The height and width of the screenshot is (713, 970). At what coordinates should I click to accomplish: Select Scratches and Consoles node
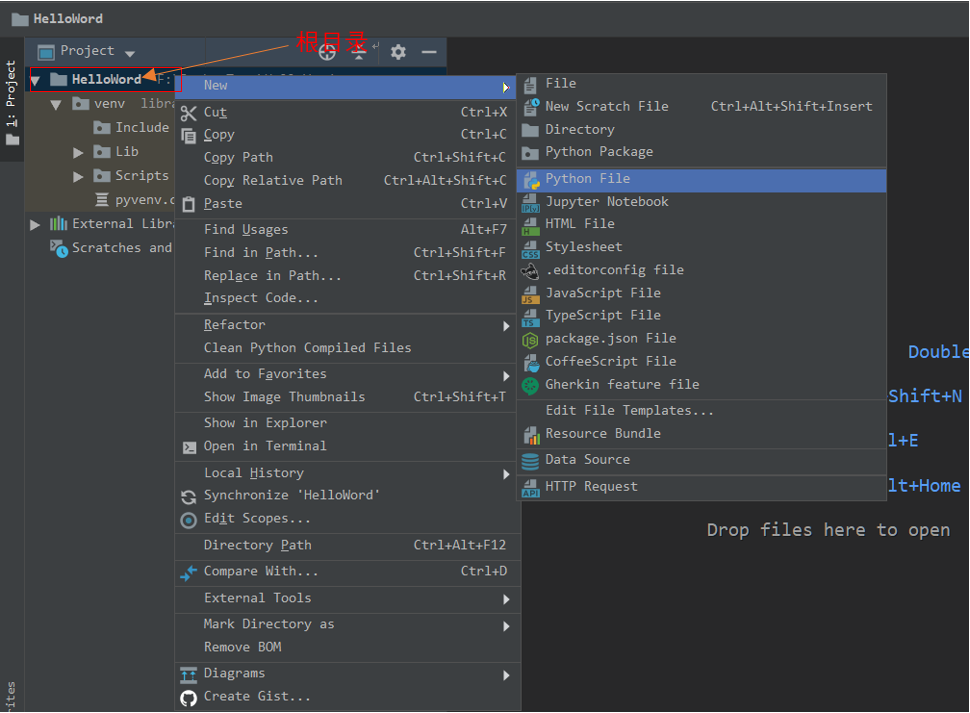point(112,249)
